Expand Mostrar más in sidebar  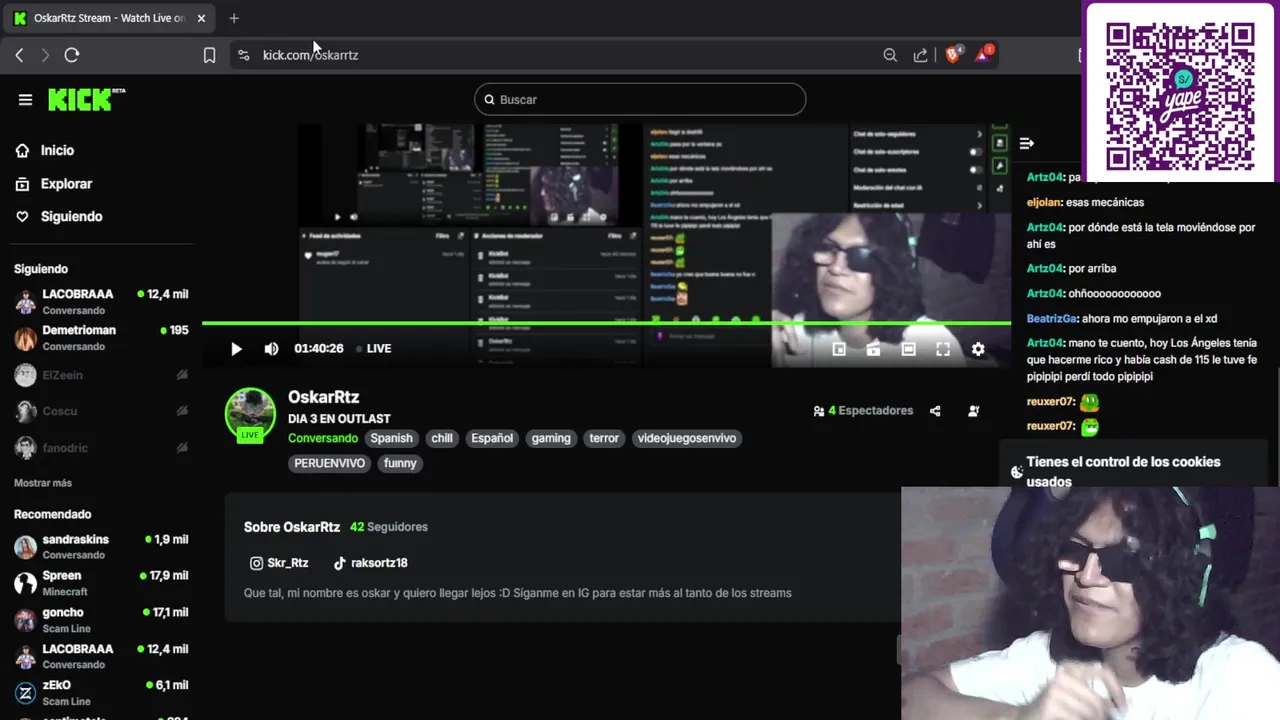point(43,483)
